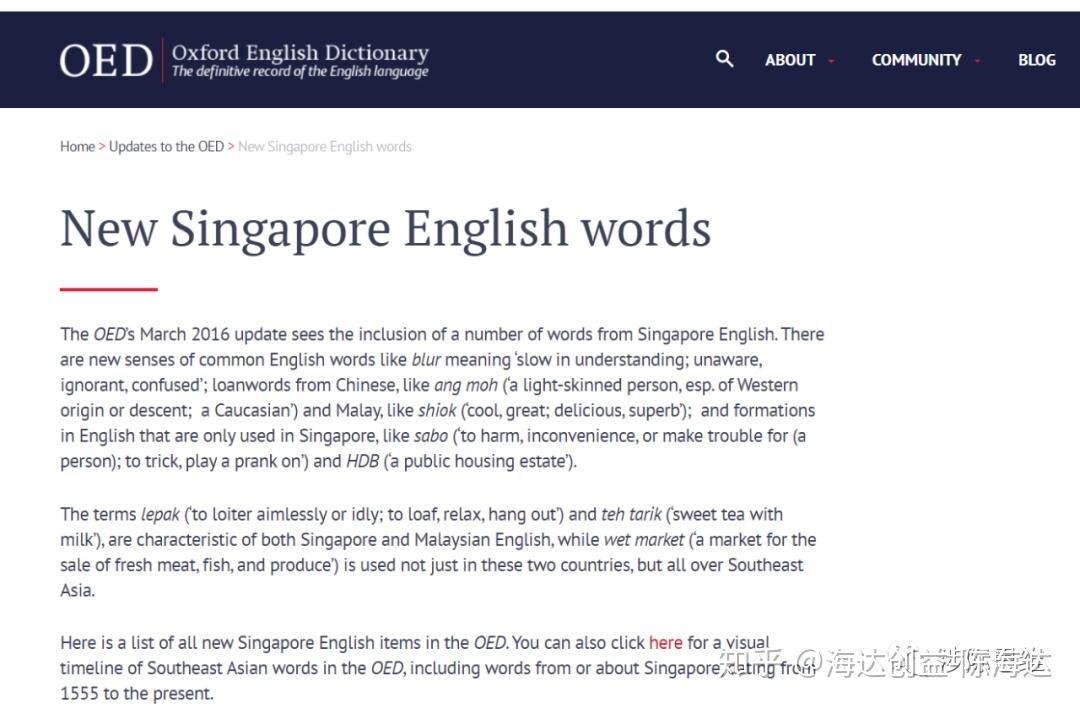This screenshot has height=708, width=1080.
Task: Click the Home breadcrumb link
Action: (77, 146)
